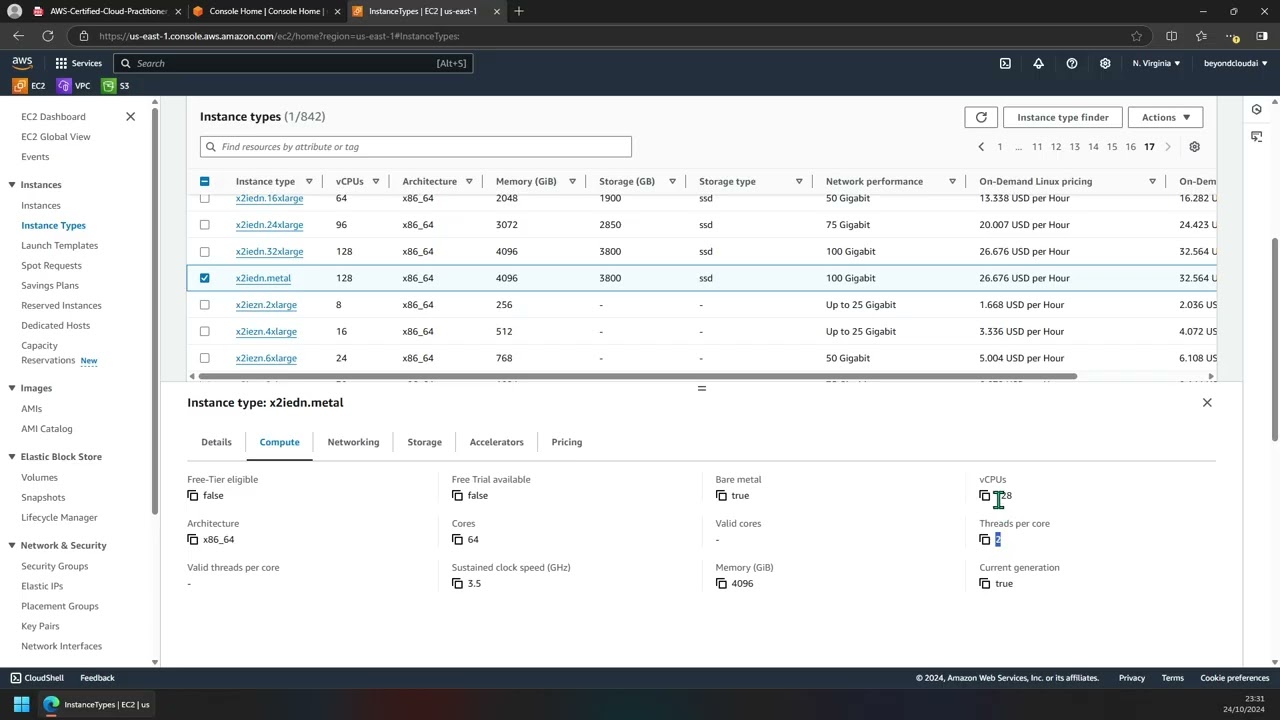Image resolution: width=1280 pixels, height=720 pixels.
Task: Open Security Groups in sidebar
Action: click(54, 566)
